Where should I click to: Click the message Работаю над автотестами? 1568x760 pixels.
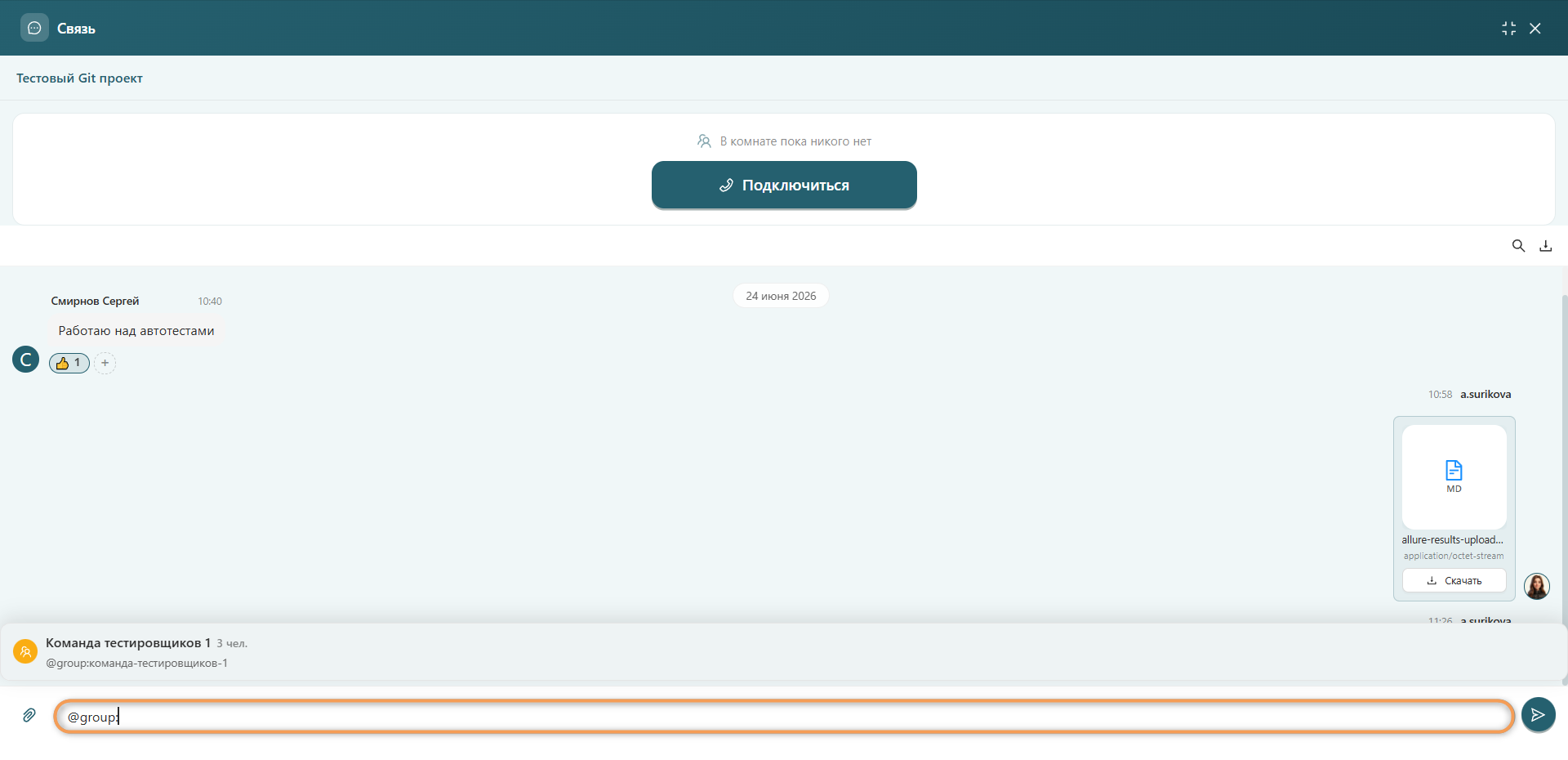pyautogui.click(x=136, y=331)
